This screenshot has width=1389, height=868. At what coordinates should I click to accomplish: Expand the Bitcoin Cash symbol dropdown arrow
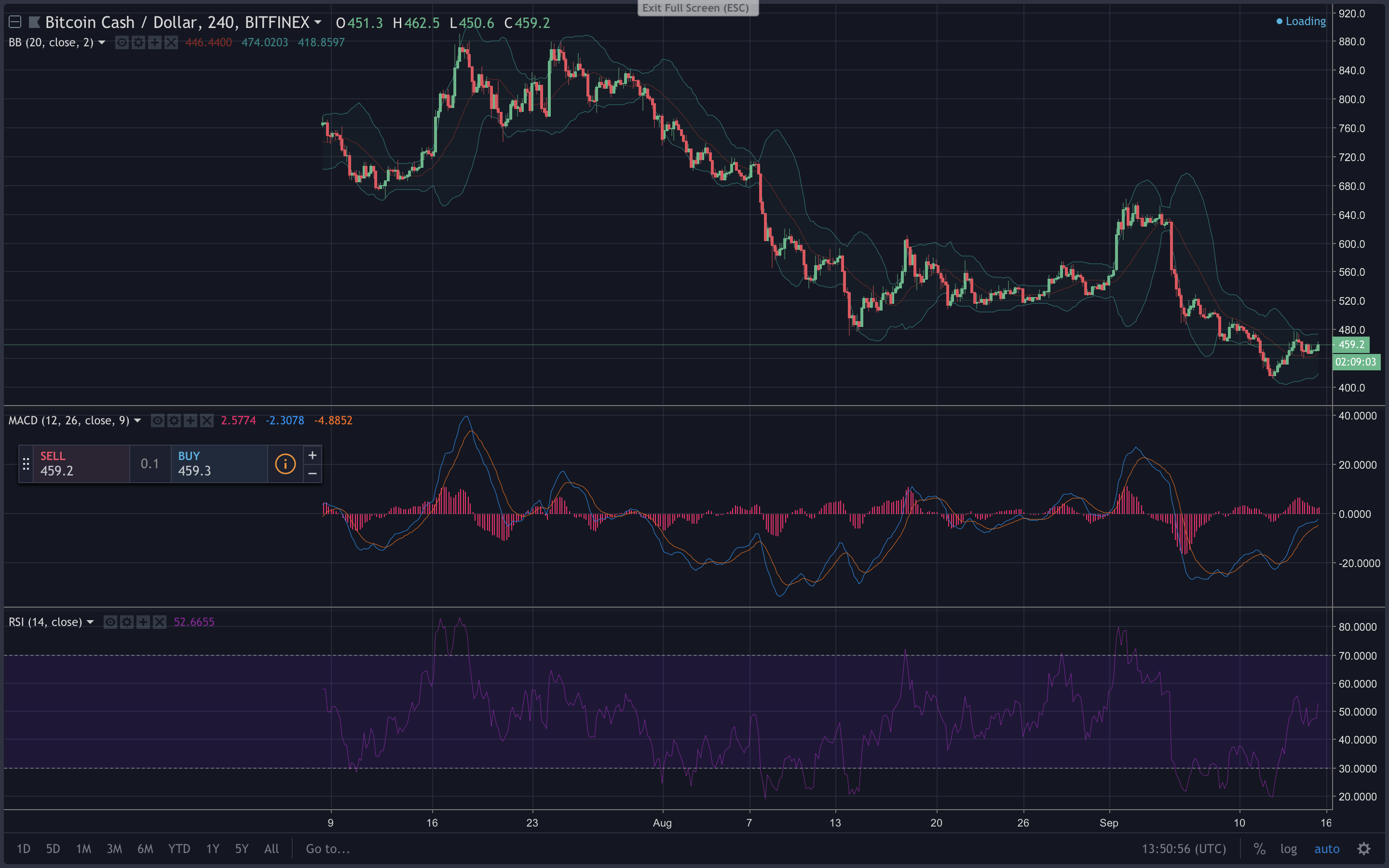coord(318,23)
